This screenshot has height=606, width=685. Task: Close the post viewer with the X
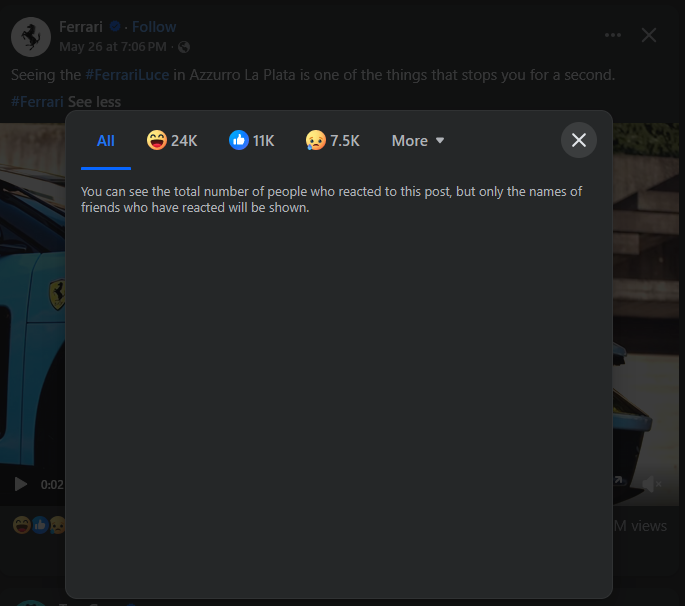(x=649, y=35)
